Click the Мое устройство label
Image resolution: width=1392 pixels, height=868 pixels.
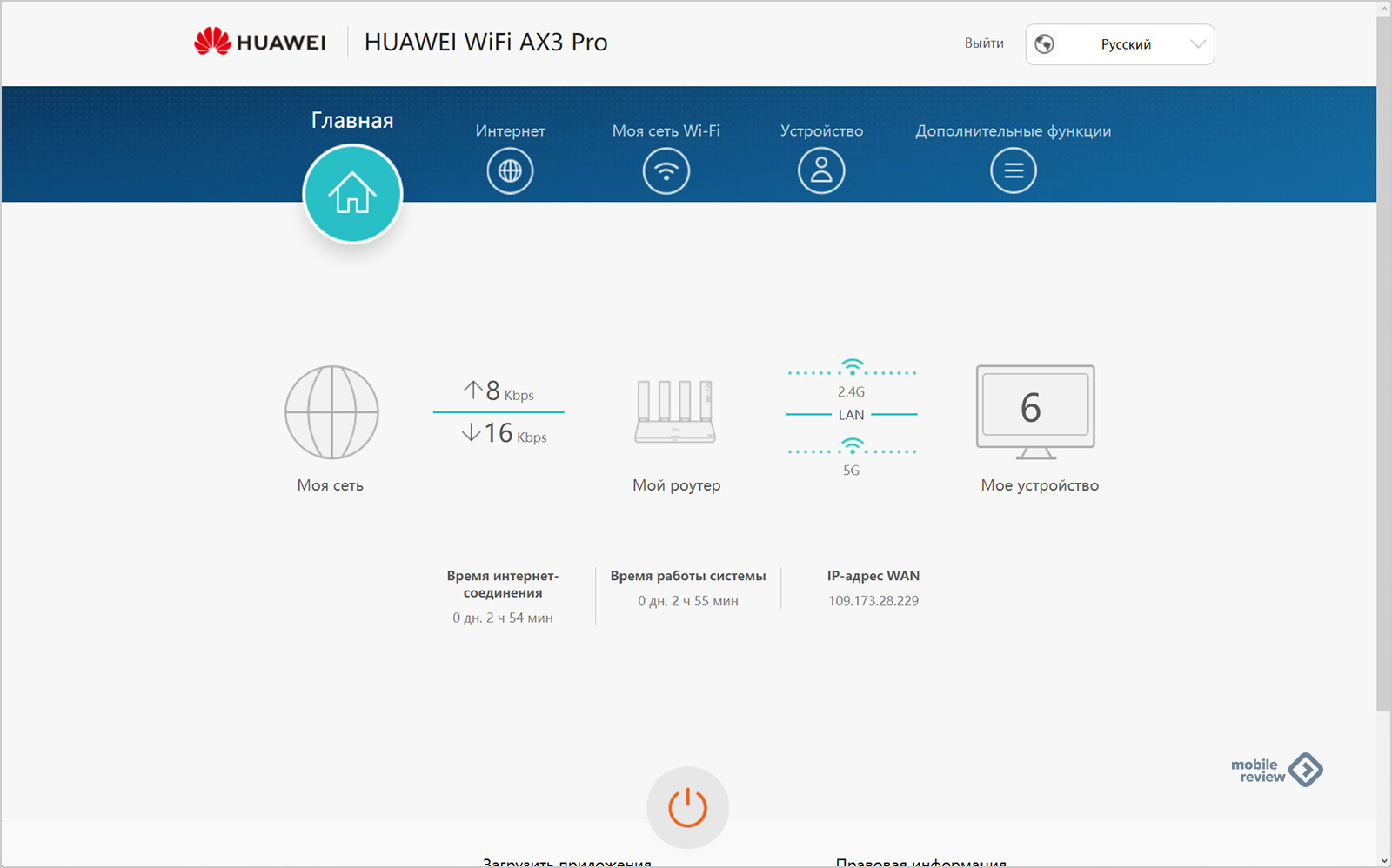pyautogui.click(x=1040, y=485)
